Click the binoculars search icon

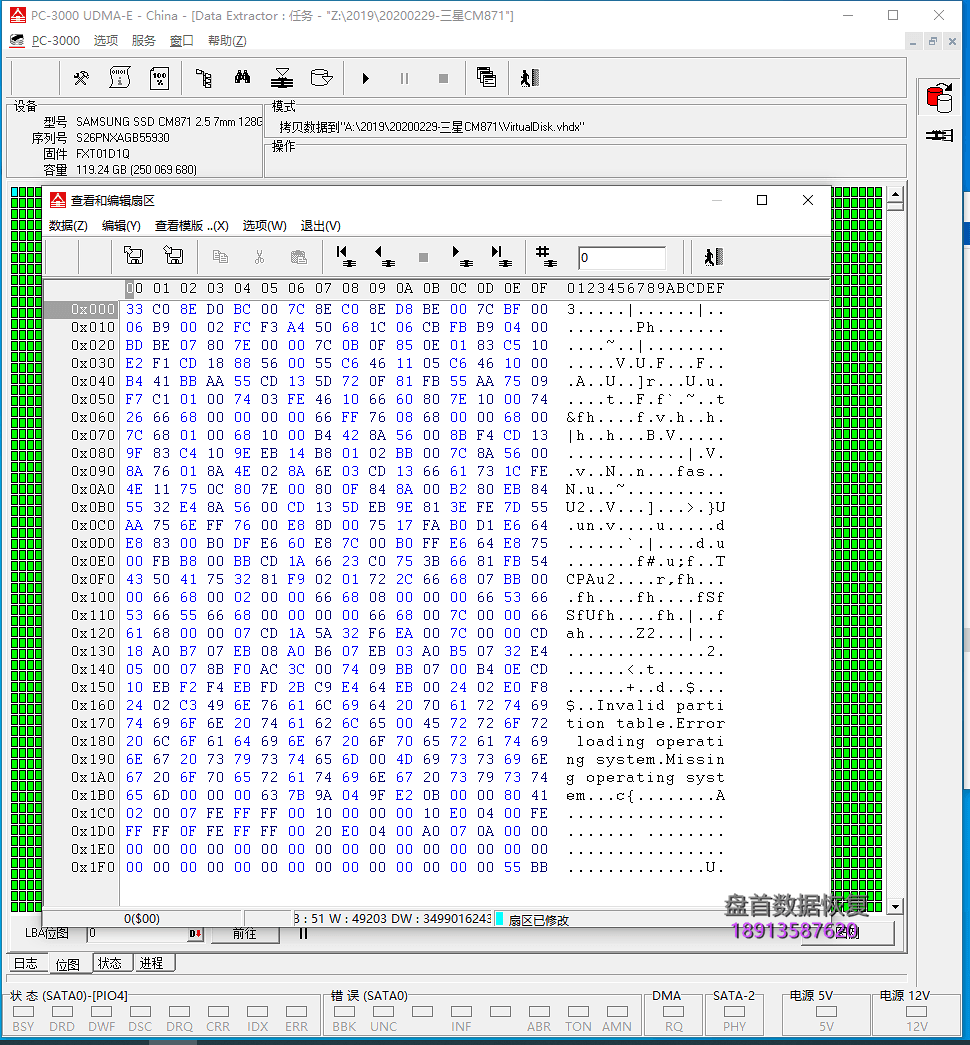point(243,79)
